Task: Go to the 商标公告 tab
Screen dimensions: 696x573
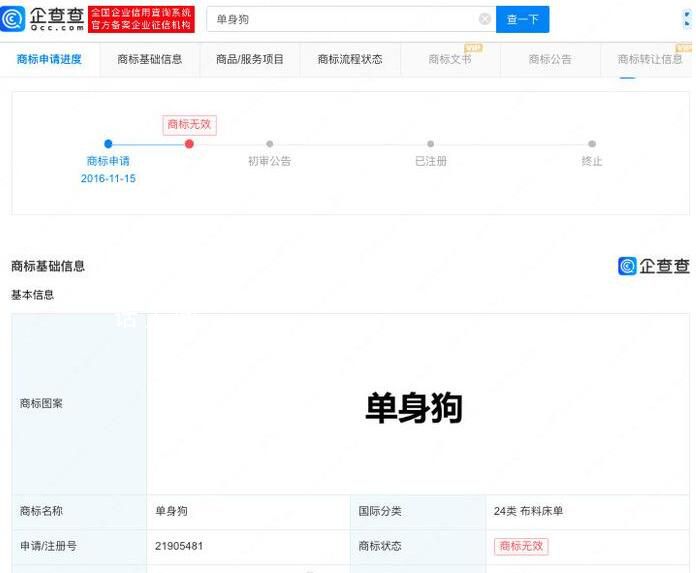Action: point(550,59)
